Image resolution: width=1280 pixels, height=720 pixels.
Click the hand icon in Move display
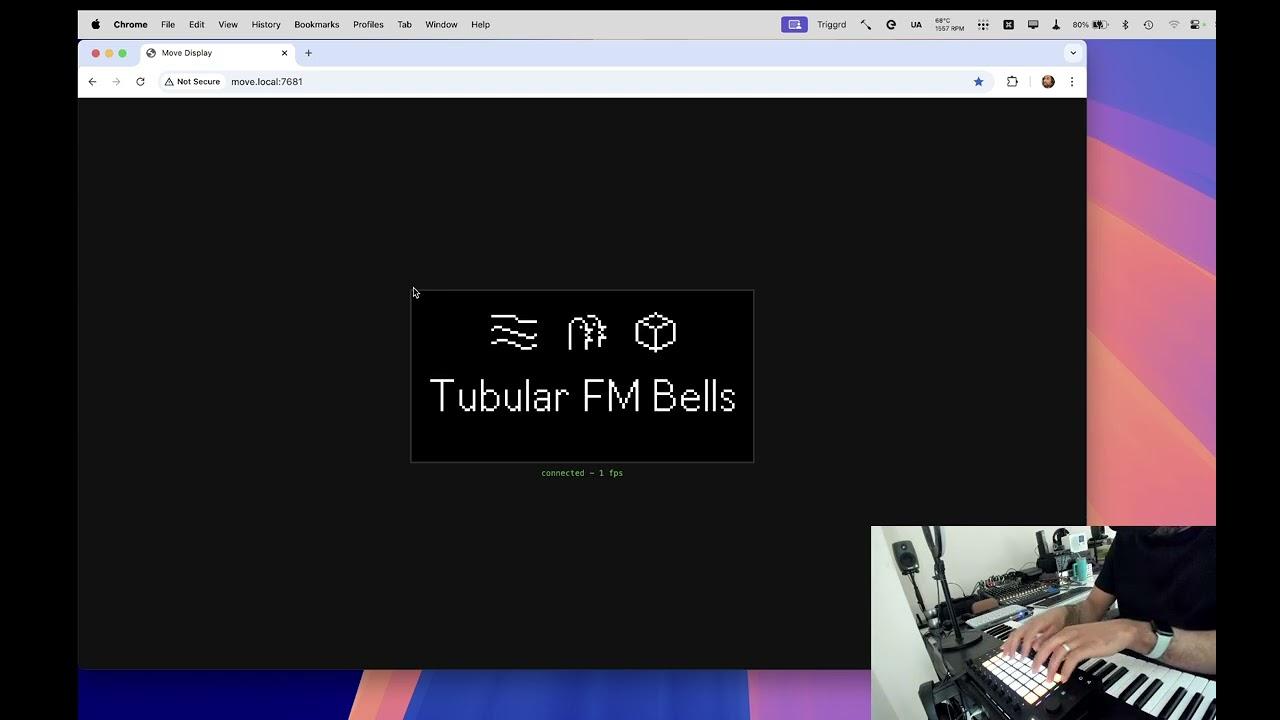tap(587, 332)
